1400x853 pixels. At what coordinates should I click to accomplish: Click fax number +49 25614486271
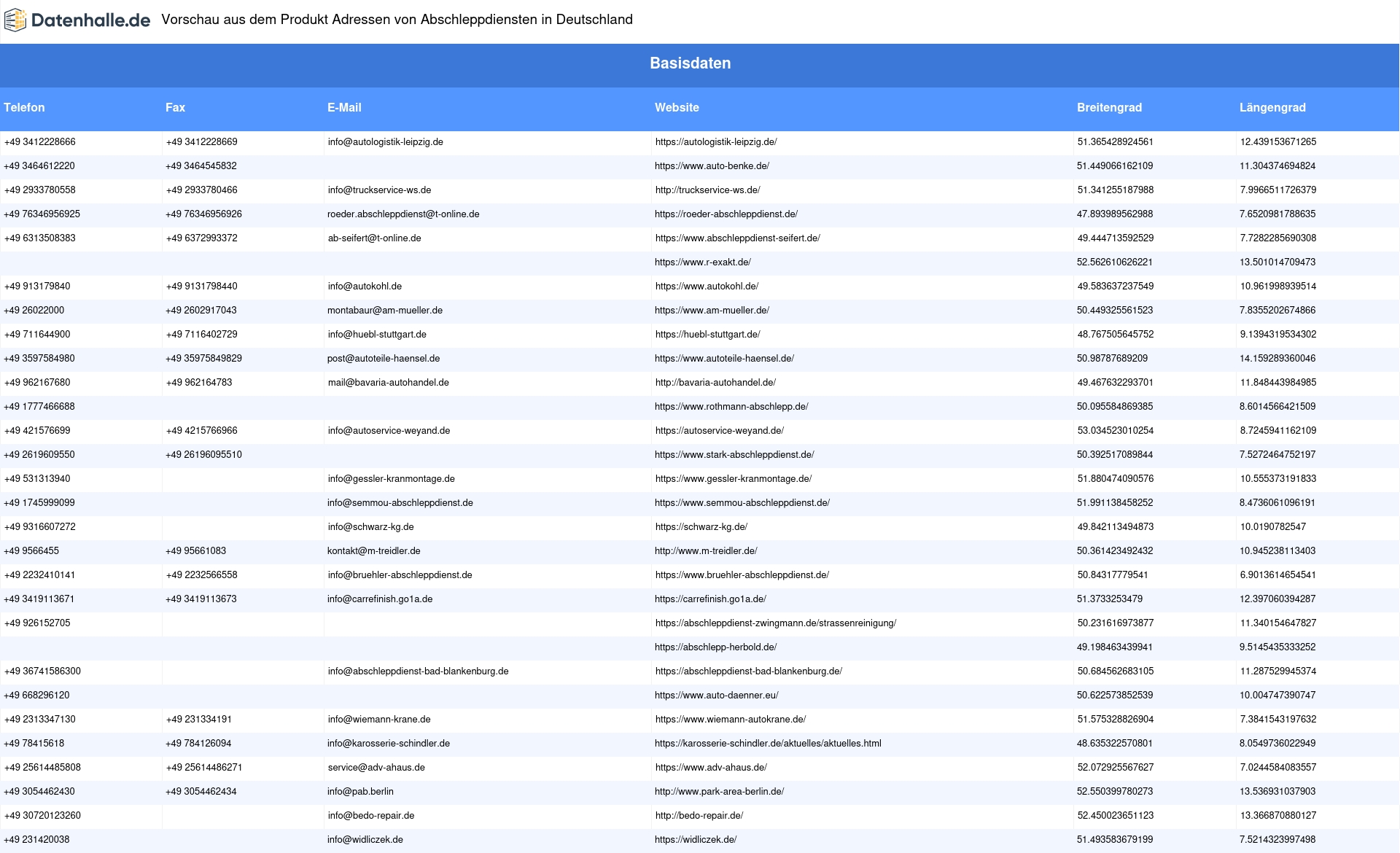pyautogui.click(x=204, y=768)
